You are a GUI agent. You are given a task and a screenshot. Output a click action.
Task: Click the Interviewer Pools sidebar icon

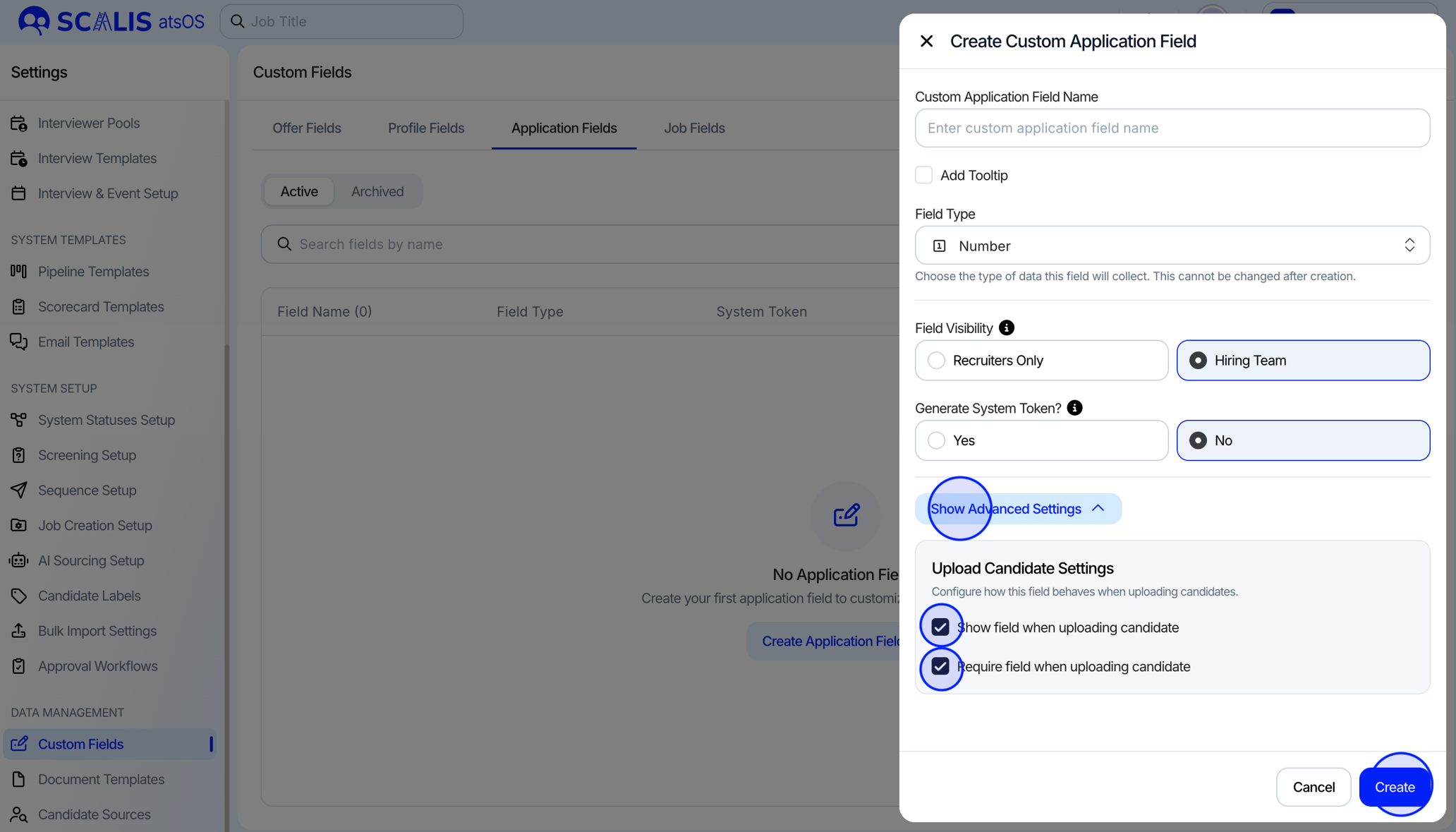[x=19, y=123]
